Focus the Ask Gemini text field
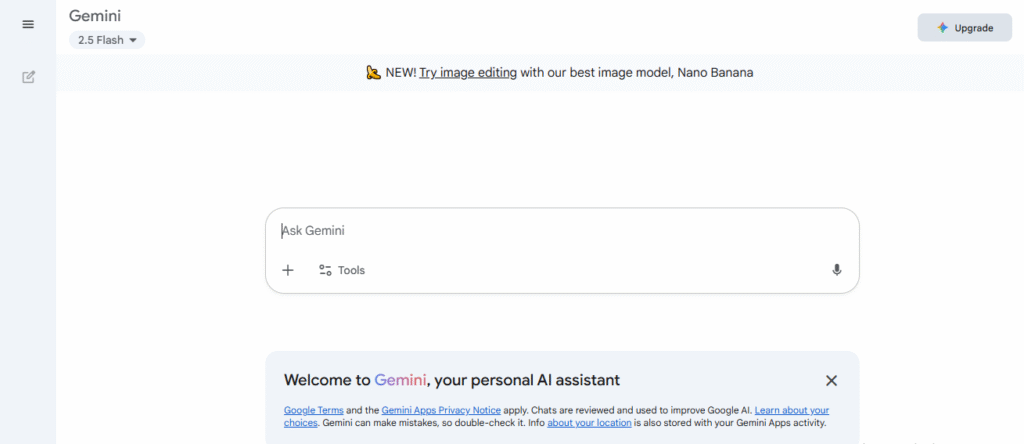This screenshot has width=1024, height=444. [560, 231]
